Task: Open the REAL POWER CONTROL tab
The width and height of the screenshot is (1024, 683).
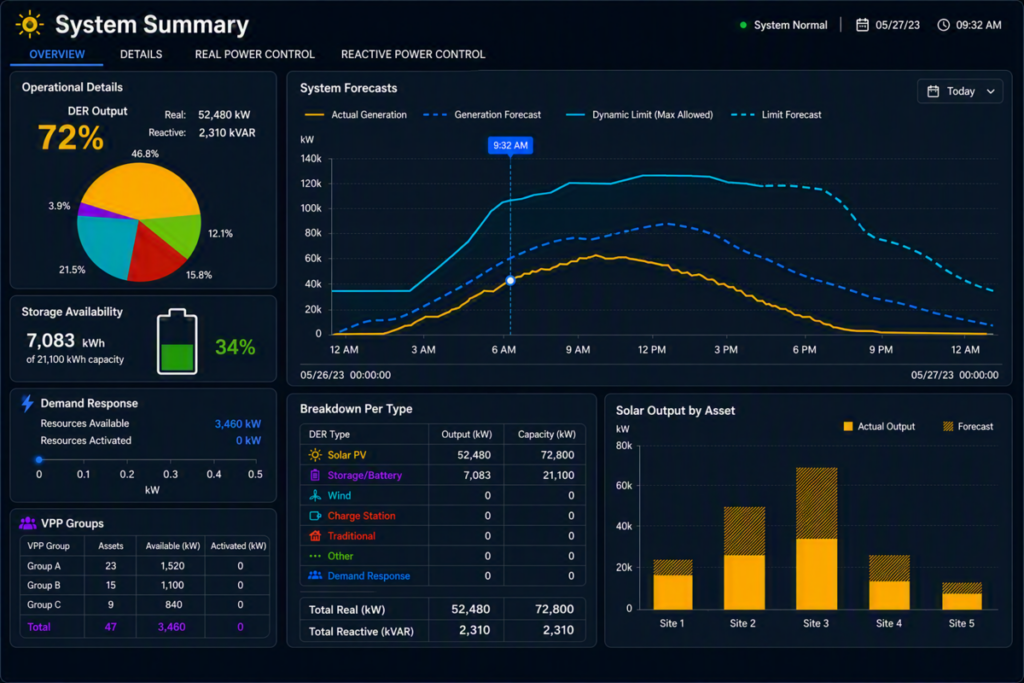Action: click(255, 54)
